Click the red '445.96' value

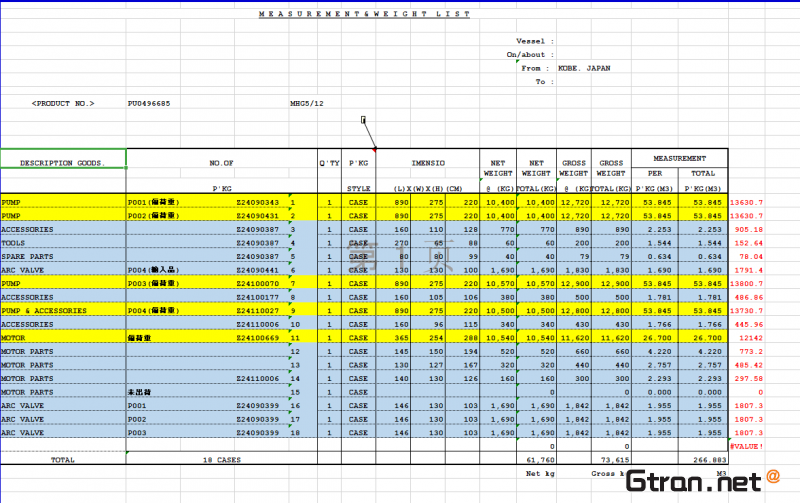click(749, 324)
